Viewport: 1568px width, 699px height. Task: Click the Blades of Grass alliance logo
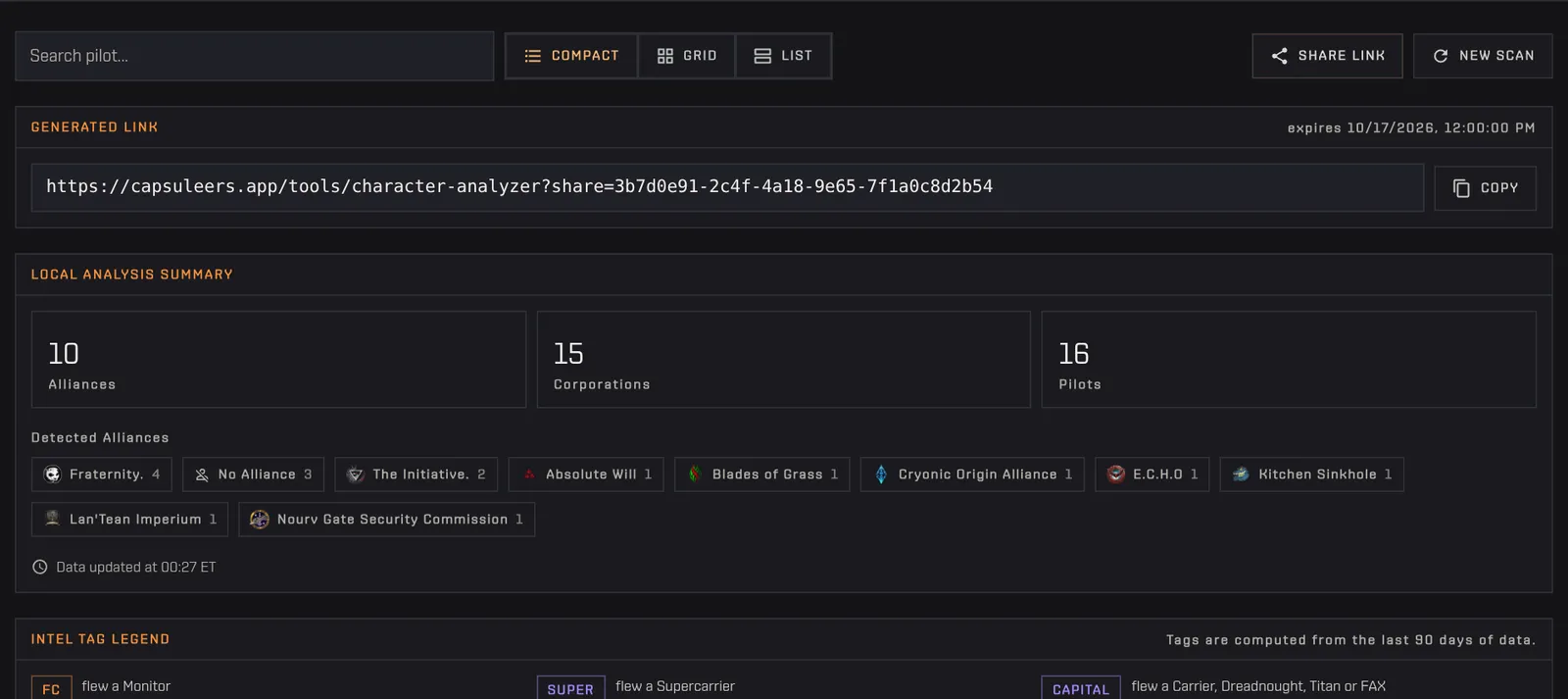[695, 474]
